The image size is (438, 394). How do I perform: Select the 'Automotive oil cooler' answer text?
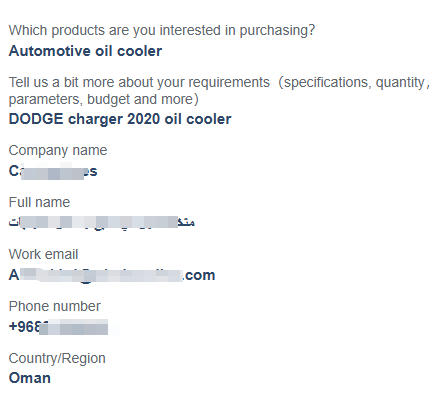click(85, 51)
